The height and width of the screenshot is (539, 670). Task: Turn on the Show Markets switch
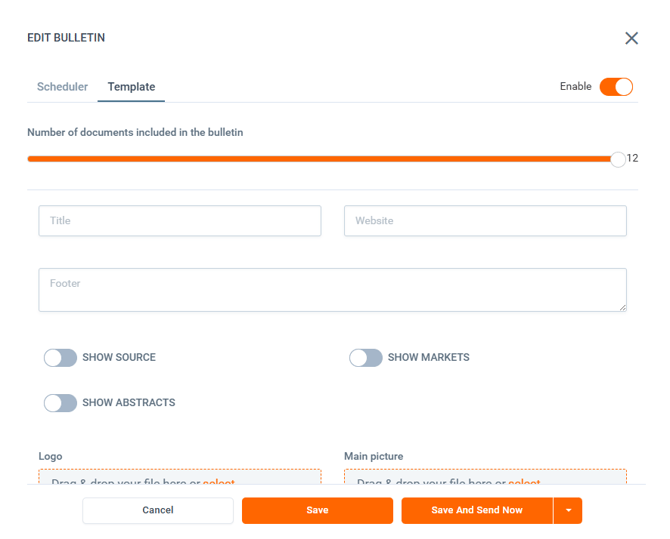click(366, 358)
